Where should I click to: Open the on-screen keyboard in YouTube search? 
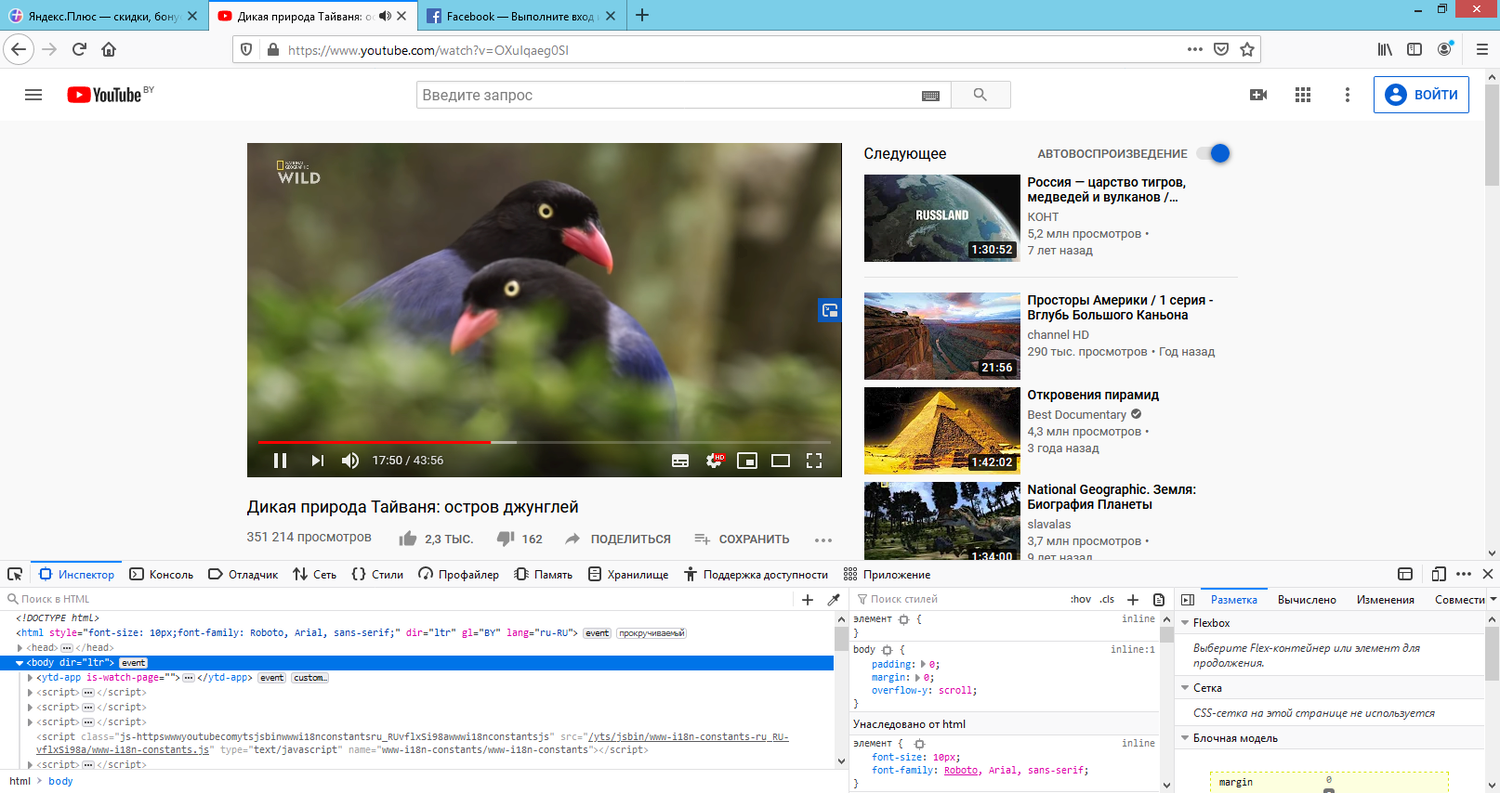tap(930, 95)
